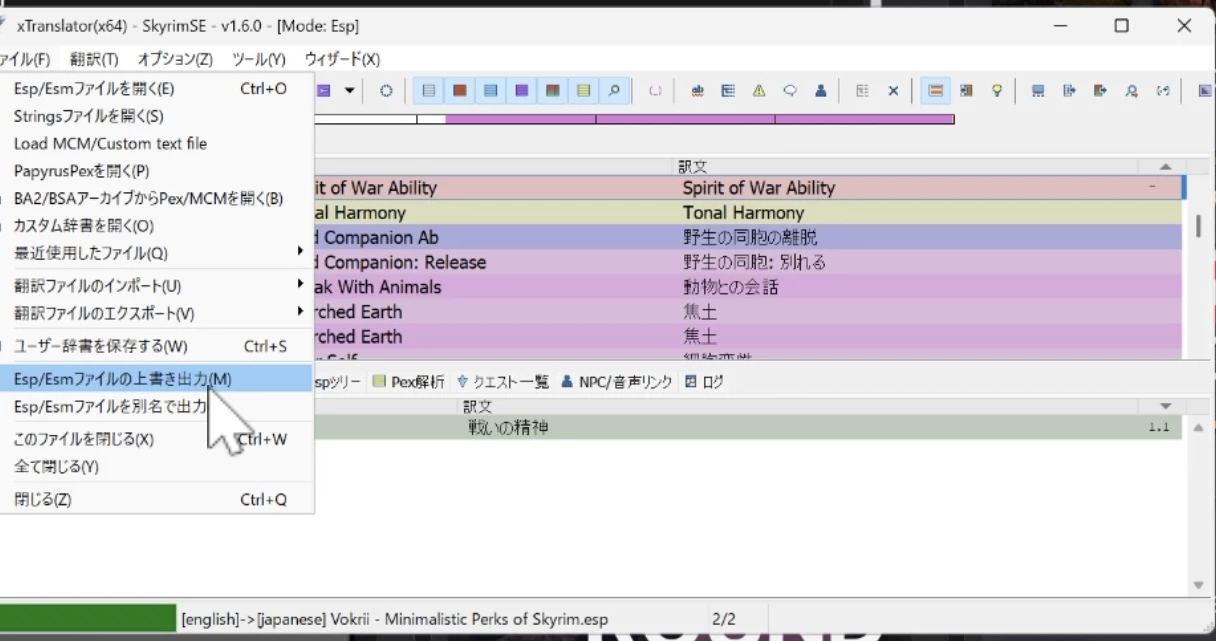Click the lower panel scrollbar up arrow
This screenshot has width=1216, height=641.
[x=1199, y=428]
